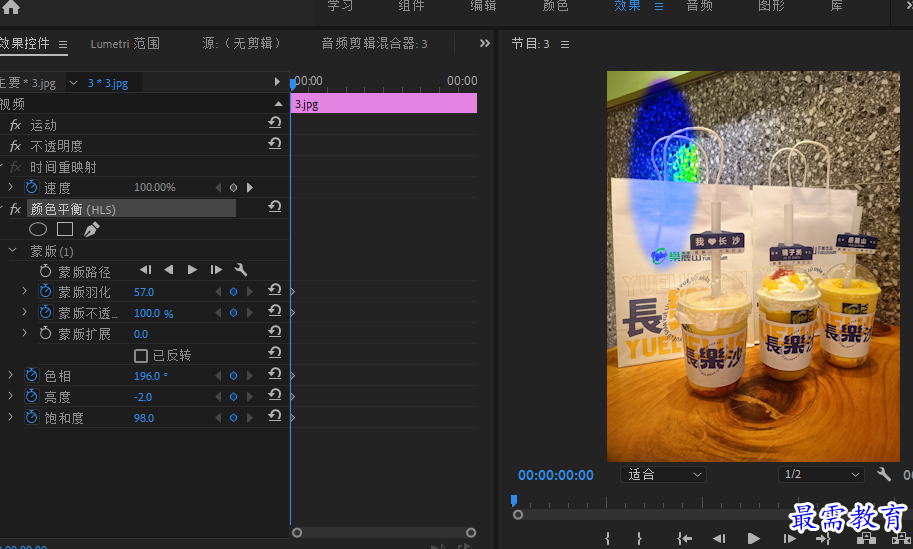Toggle animation stopwatch for 速度

tap(31, 187)
